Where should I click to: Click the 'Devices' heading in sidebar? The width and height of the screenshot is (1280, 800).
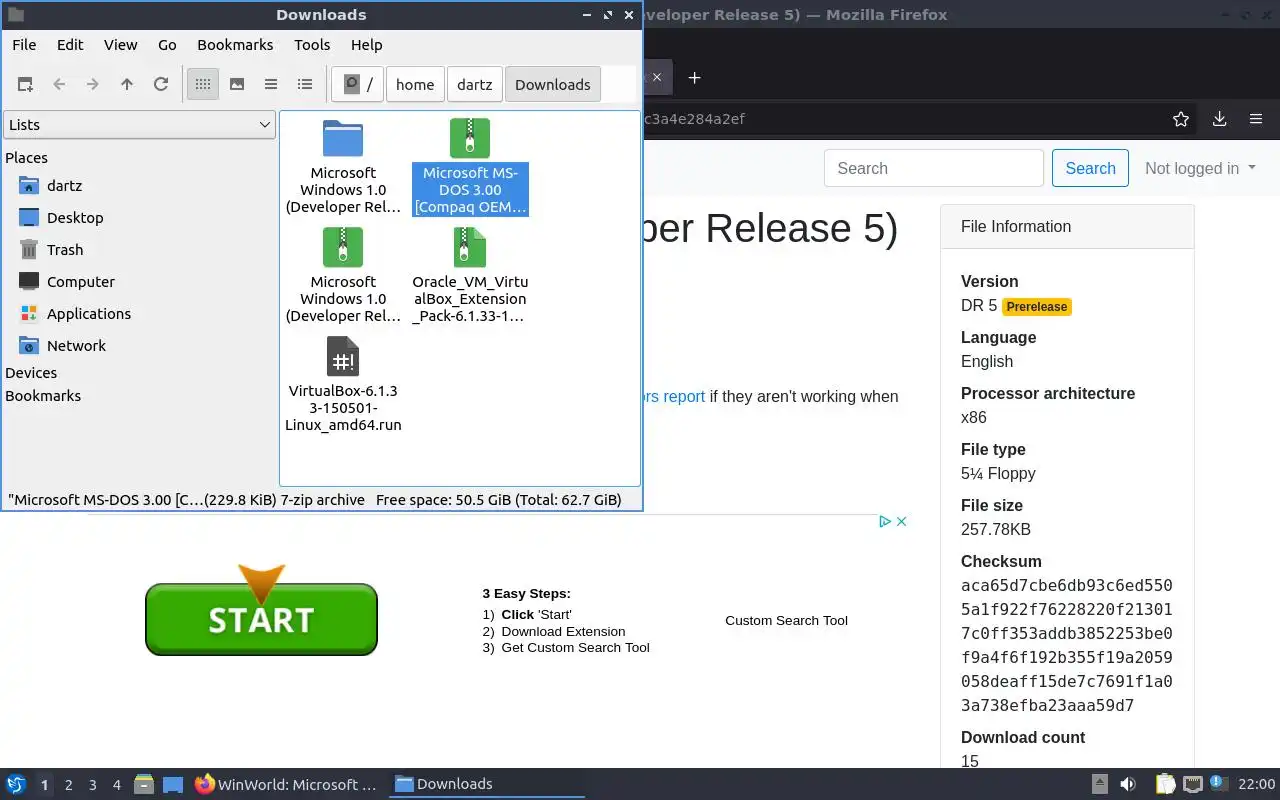click(x=31, y=373)
